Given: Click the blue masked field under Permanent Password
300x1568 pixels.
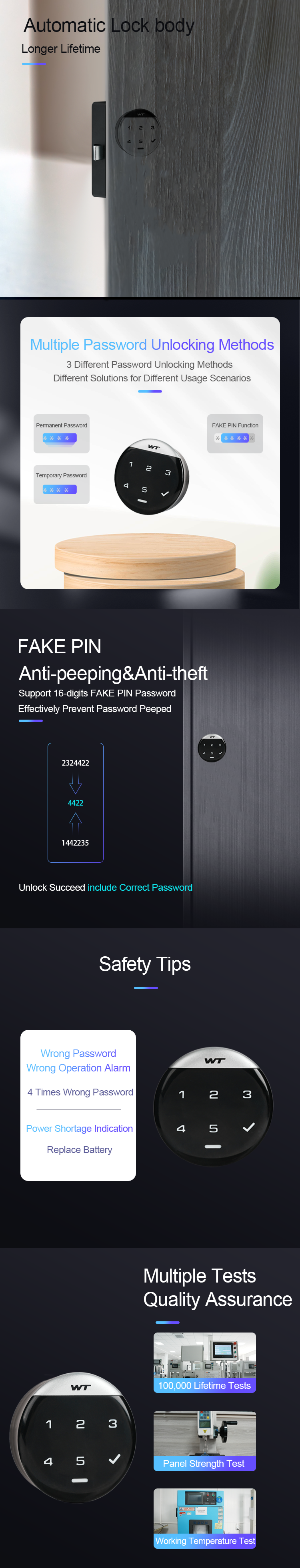Looking at the screenshot, I should coord(60,438).
